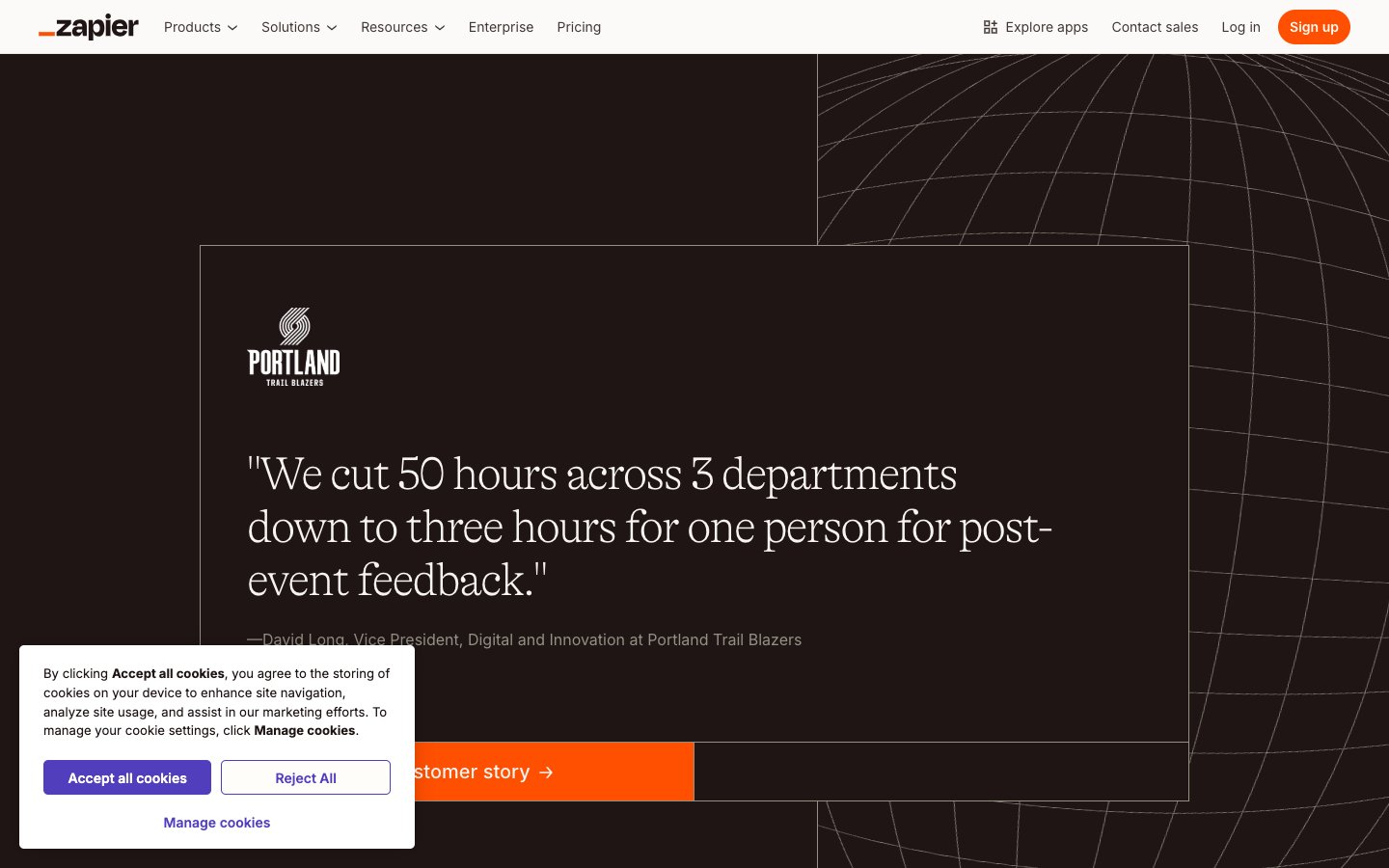The image size is (1389, 868).
Task: Expand the Solutions chevron arrow
Action: pos(332,28)
